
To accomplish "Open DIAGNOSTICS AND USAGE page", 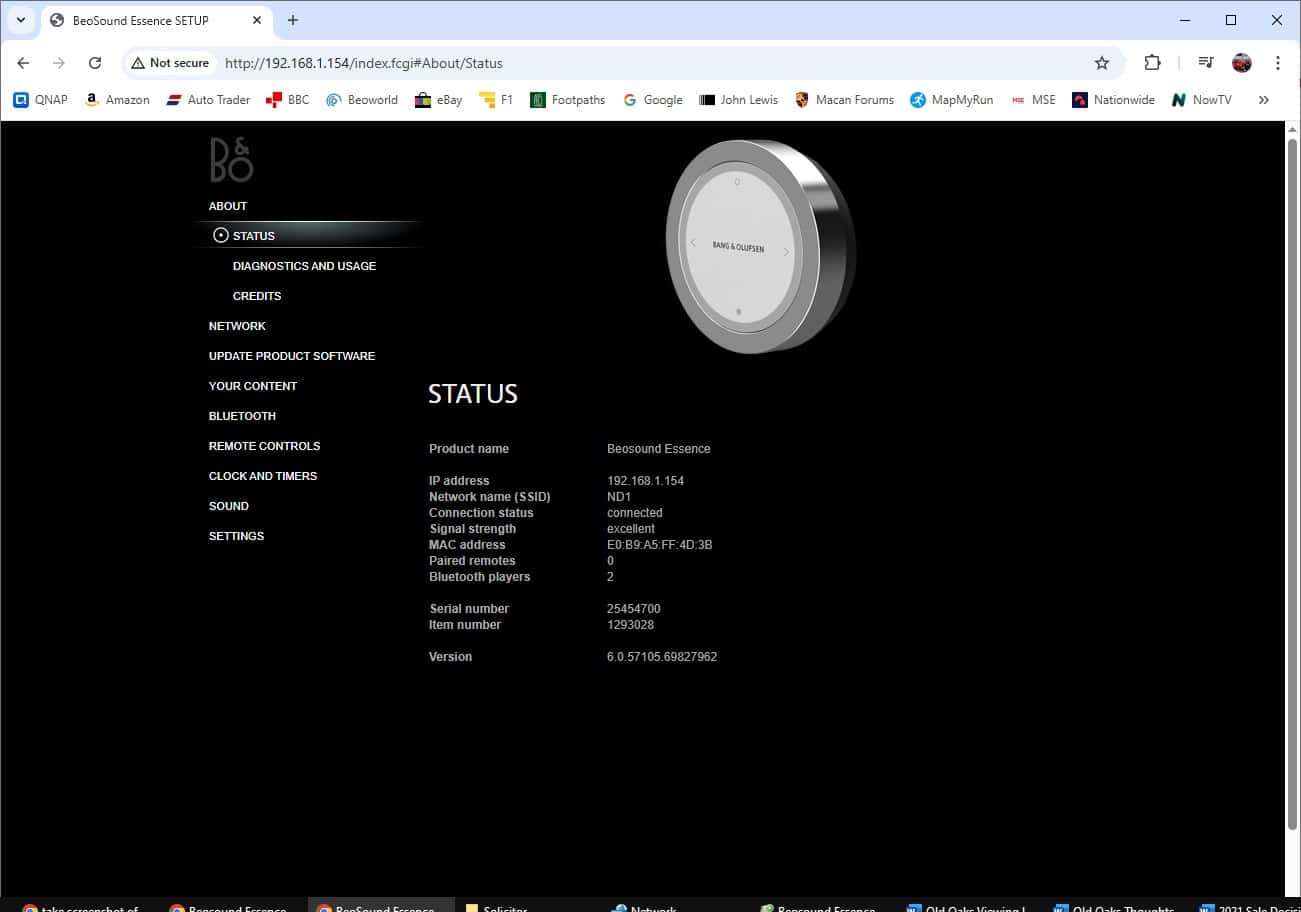I will click(304, 266).
